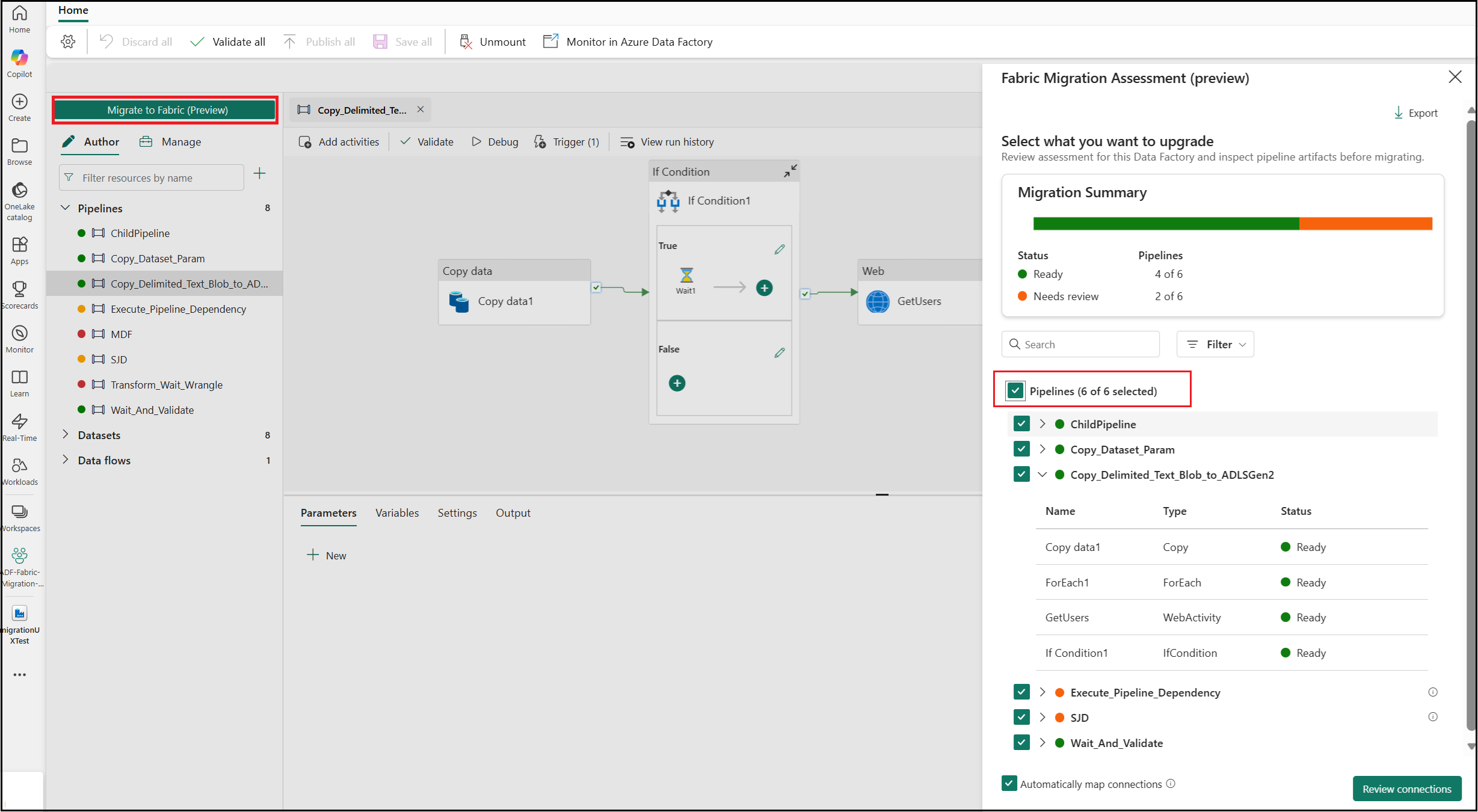Click the Review connections button
Viewport: 1478px width, 812px height.
point(1407,789)
